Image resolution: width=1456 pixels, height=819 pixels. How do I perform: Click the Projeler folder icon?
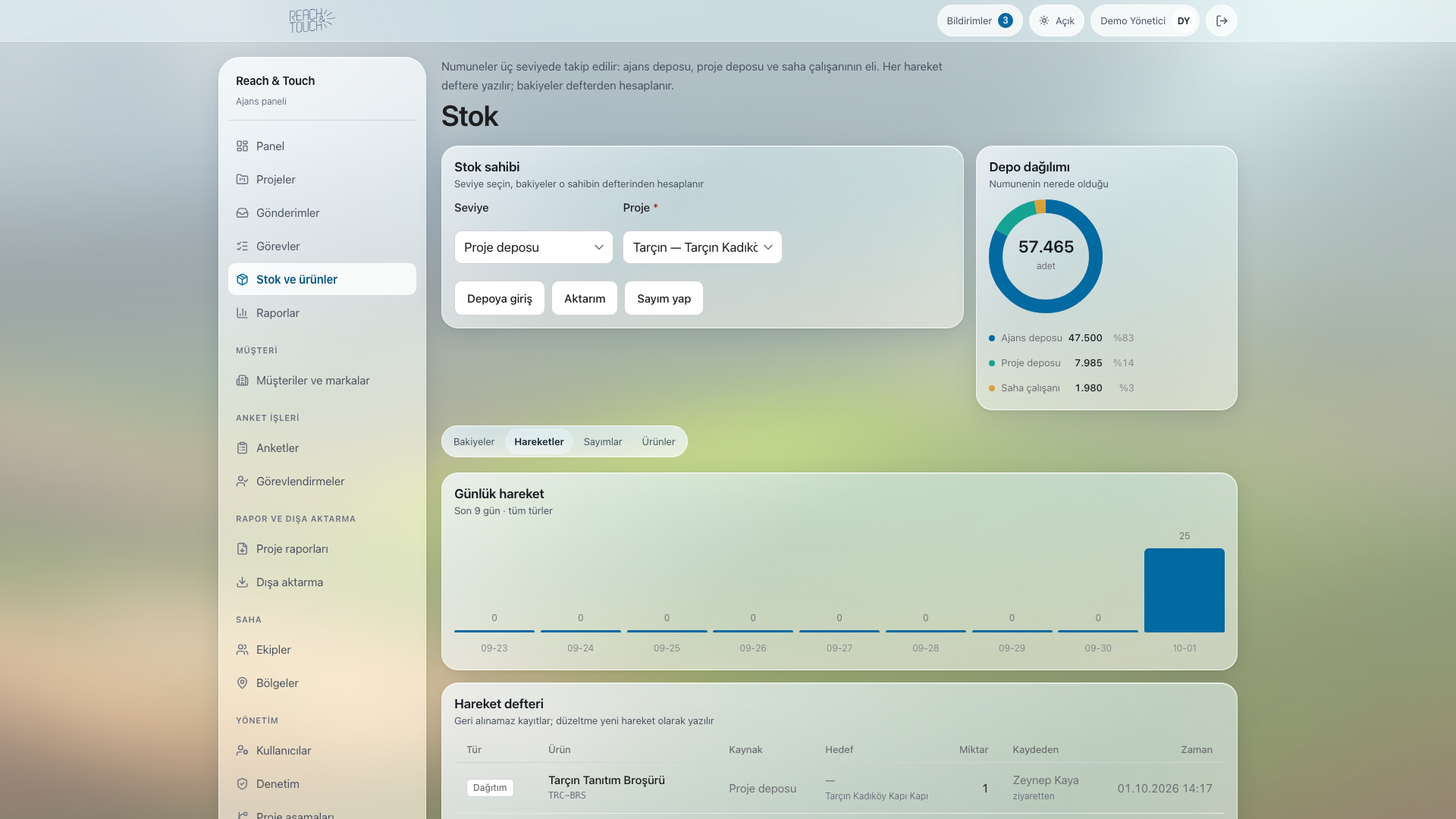click(242, 180)
